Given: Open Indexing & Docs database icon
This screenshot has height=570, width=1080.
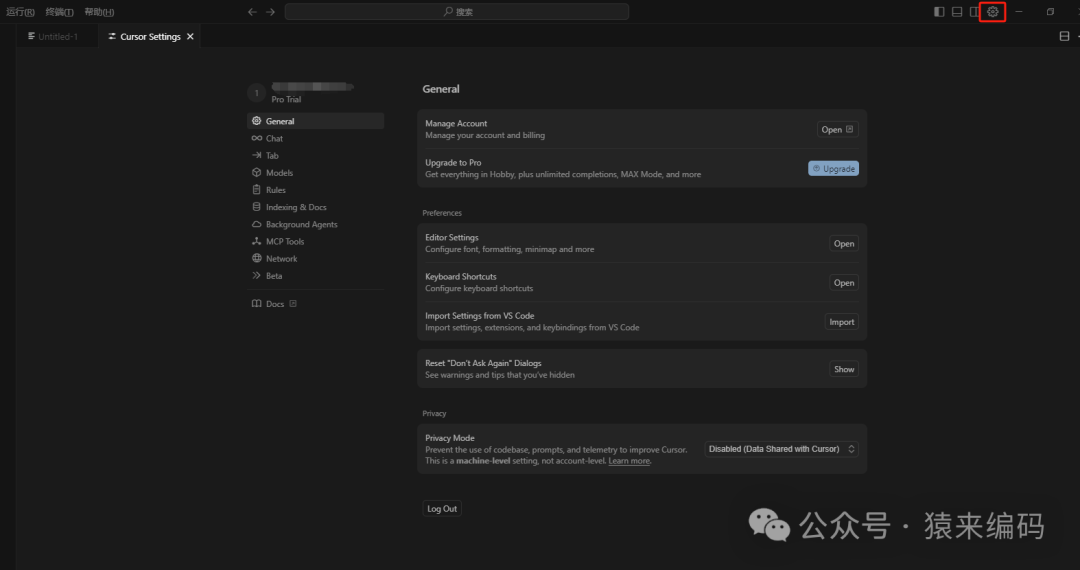Looking at the screenshot, I should pyautogui.click(x=256, y=207).
